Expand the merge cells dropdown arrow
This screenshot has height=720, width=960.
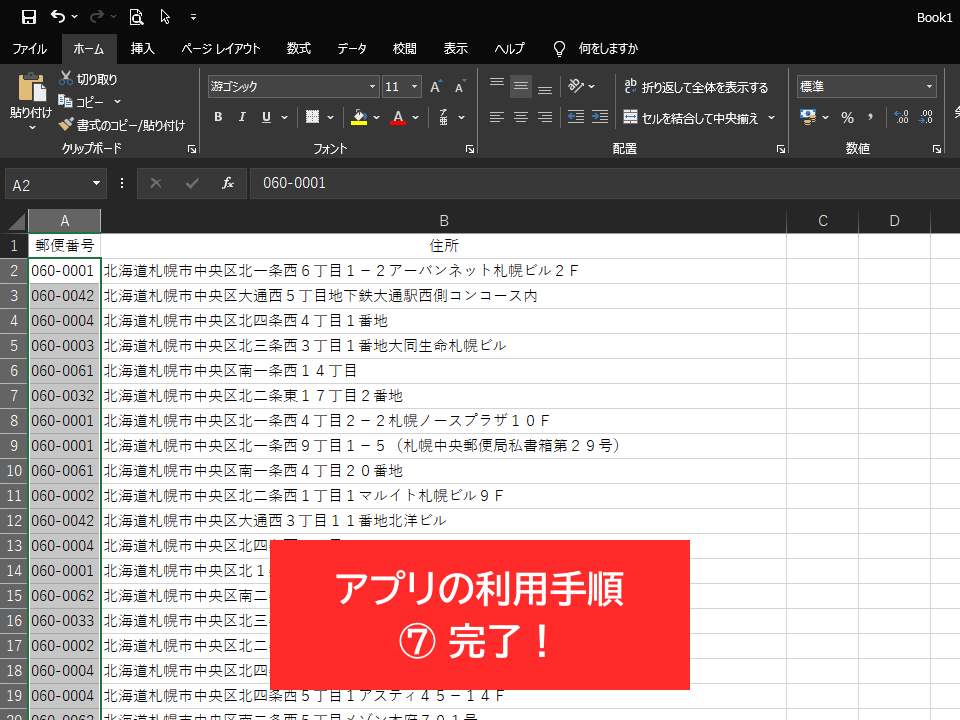click(771, 117)
